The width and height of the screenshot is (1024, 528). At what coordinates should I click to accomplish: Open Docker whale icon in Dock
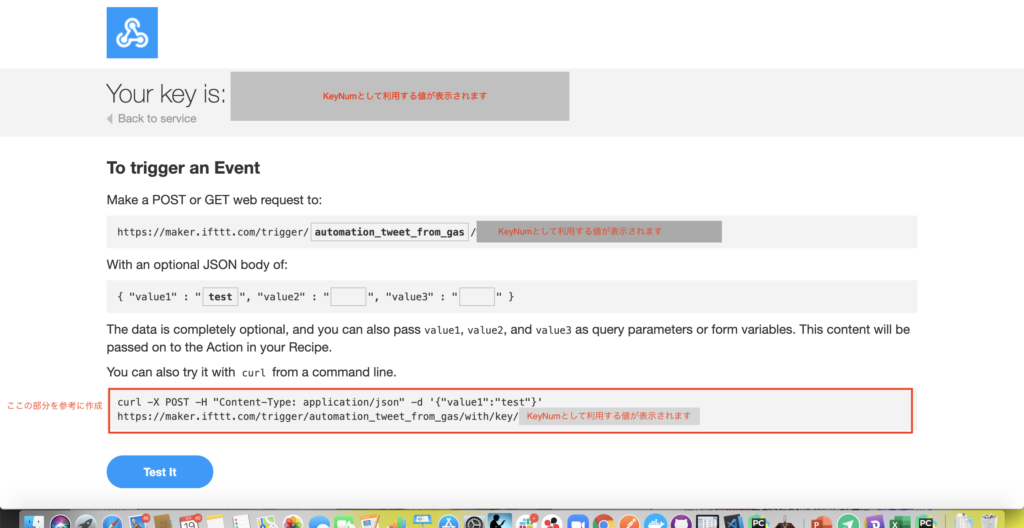pyautogui.click(x=656, y=521)
